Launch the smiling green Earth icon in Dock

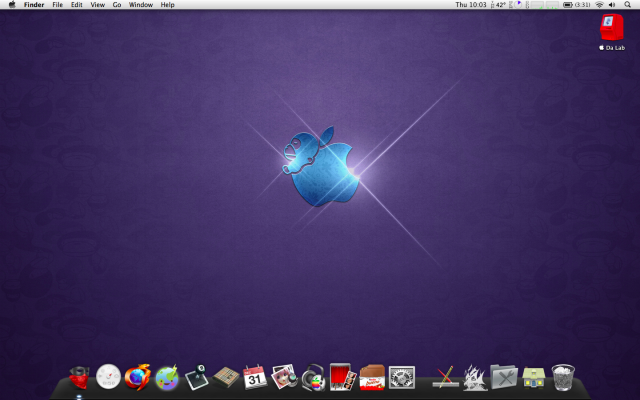(167, 378)
